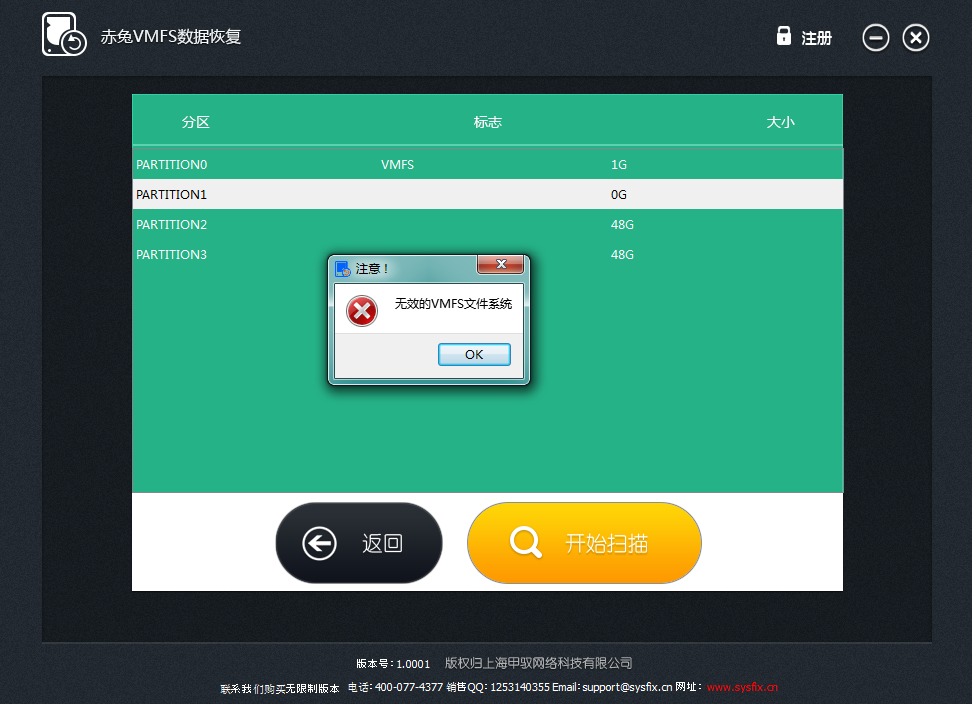Viewport: 972px width, 704px height.
Task: Select the PARTITION0 row
Action: point(487,164)
